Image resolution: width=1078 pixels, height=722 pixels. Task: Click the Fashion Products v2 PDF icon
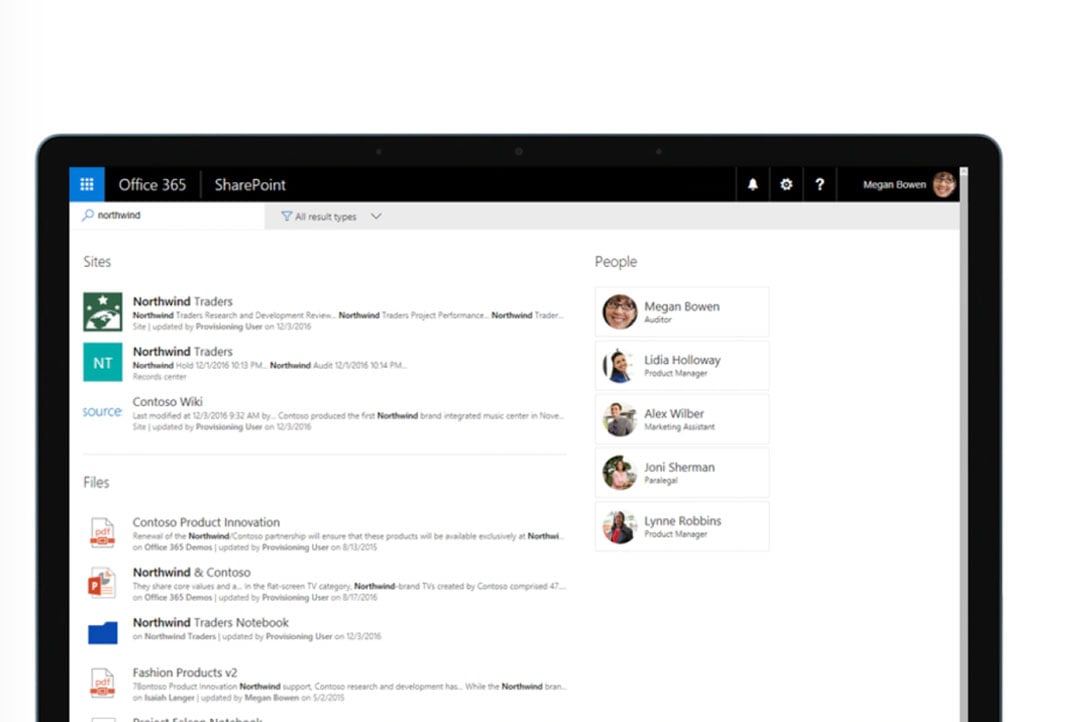tap(102, 683)
